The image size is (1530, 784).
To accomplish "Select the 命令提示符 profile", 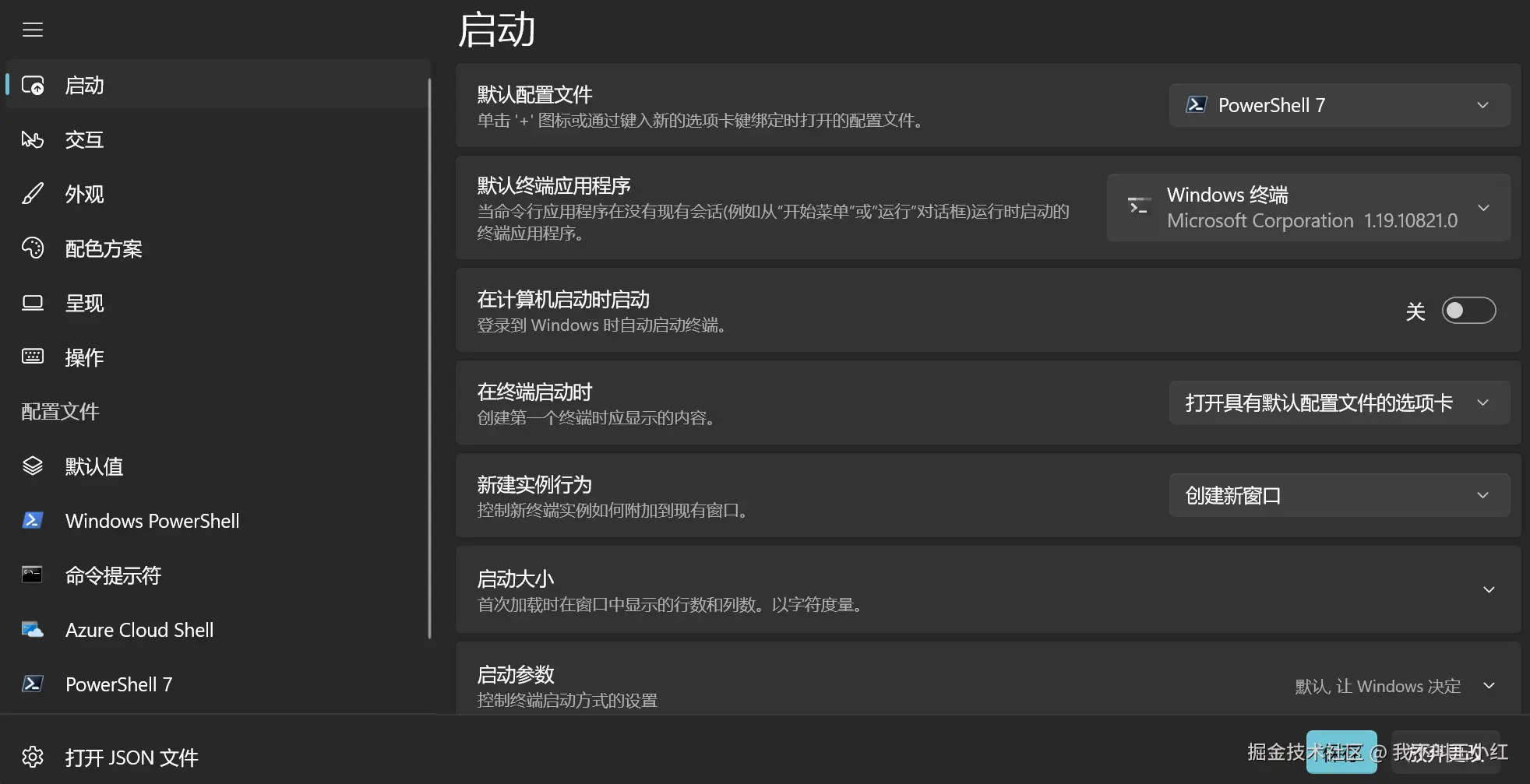I will pos(217,575).
